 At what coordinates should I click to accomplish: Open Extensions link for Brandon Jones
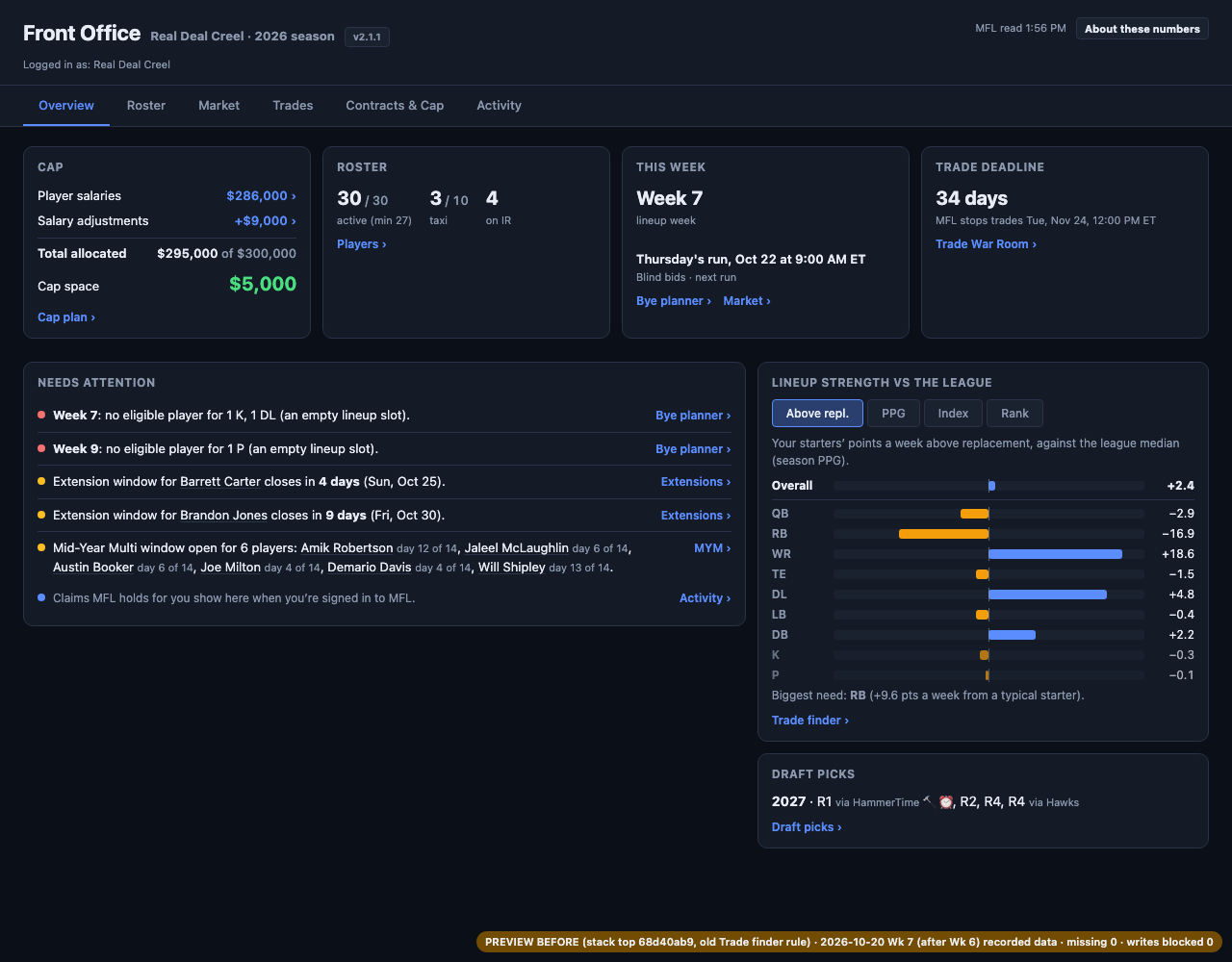(696, 515)
